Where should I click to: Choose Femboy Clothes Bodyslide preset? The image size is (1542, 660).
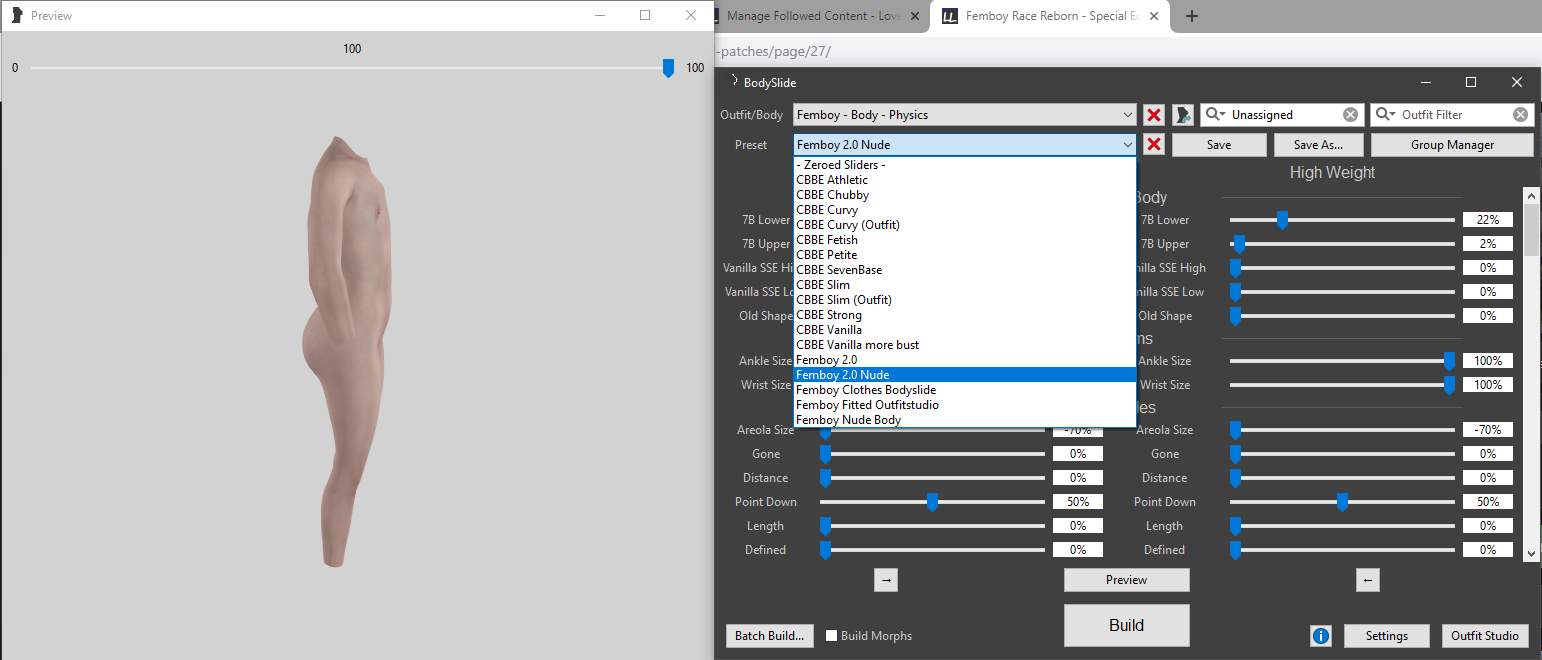pyautogui.click(x=964, y=390)
